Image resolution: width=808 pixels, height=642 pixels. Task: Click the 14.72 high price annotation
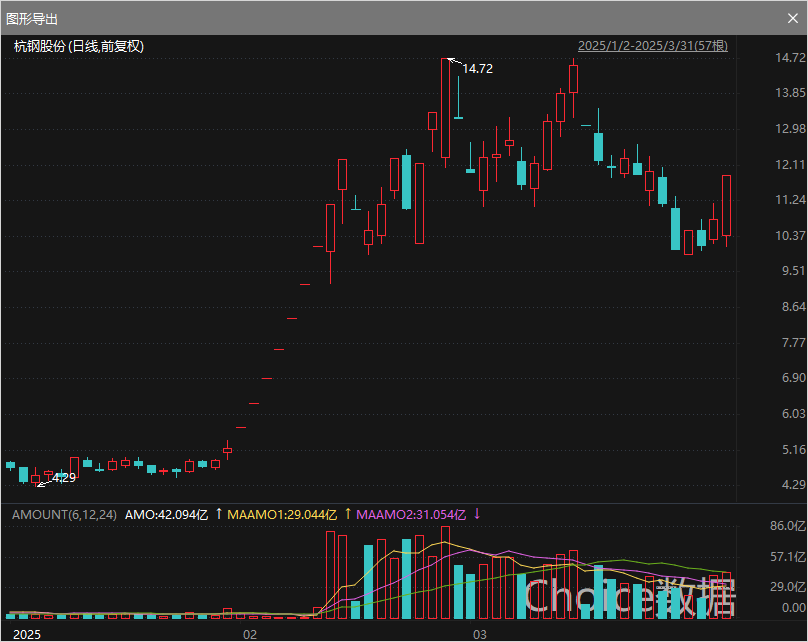[478, 69]
